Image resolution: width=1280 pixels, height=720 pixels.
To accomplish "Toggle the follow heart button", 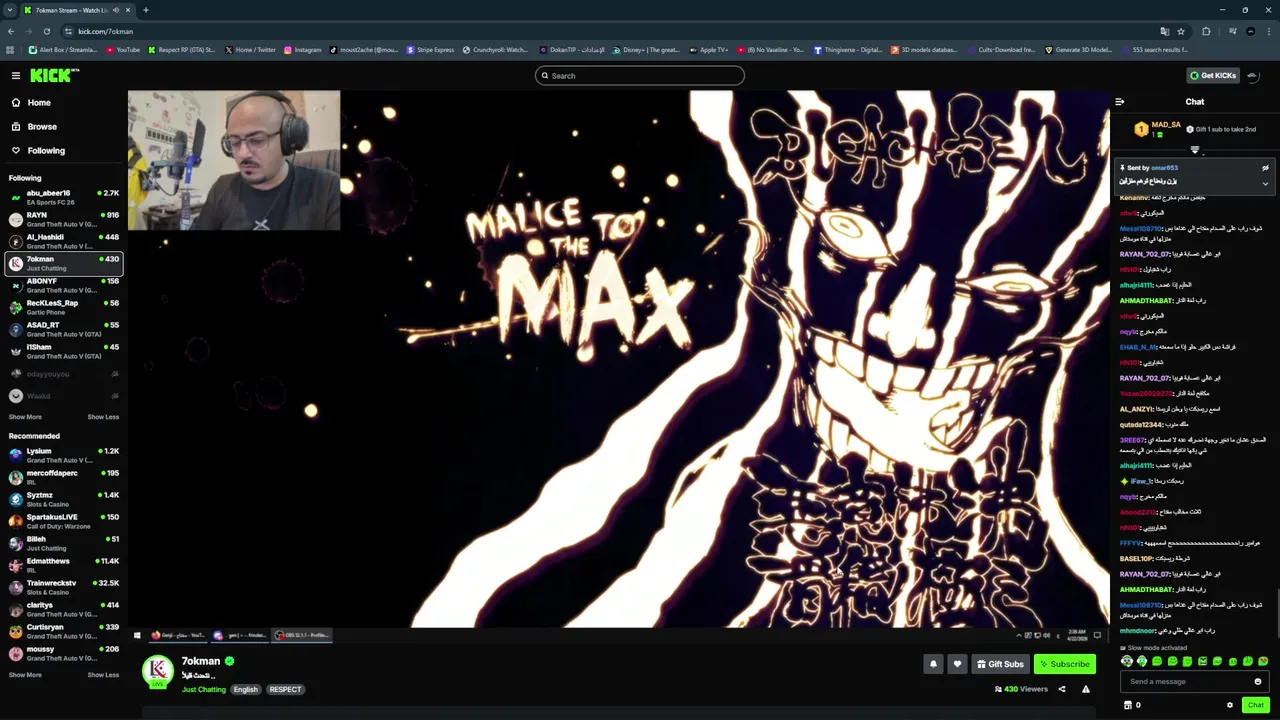I will click(x=957, y=664).
